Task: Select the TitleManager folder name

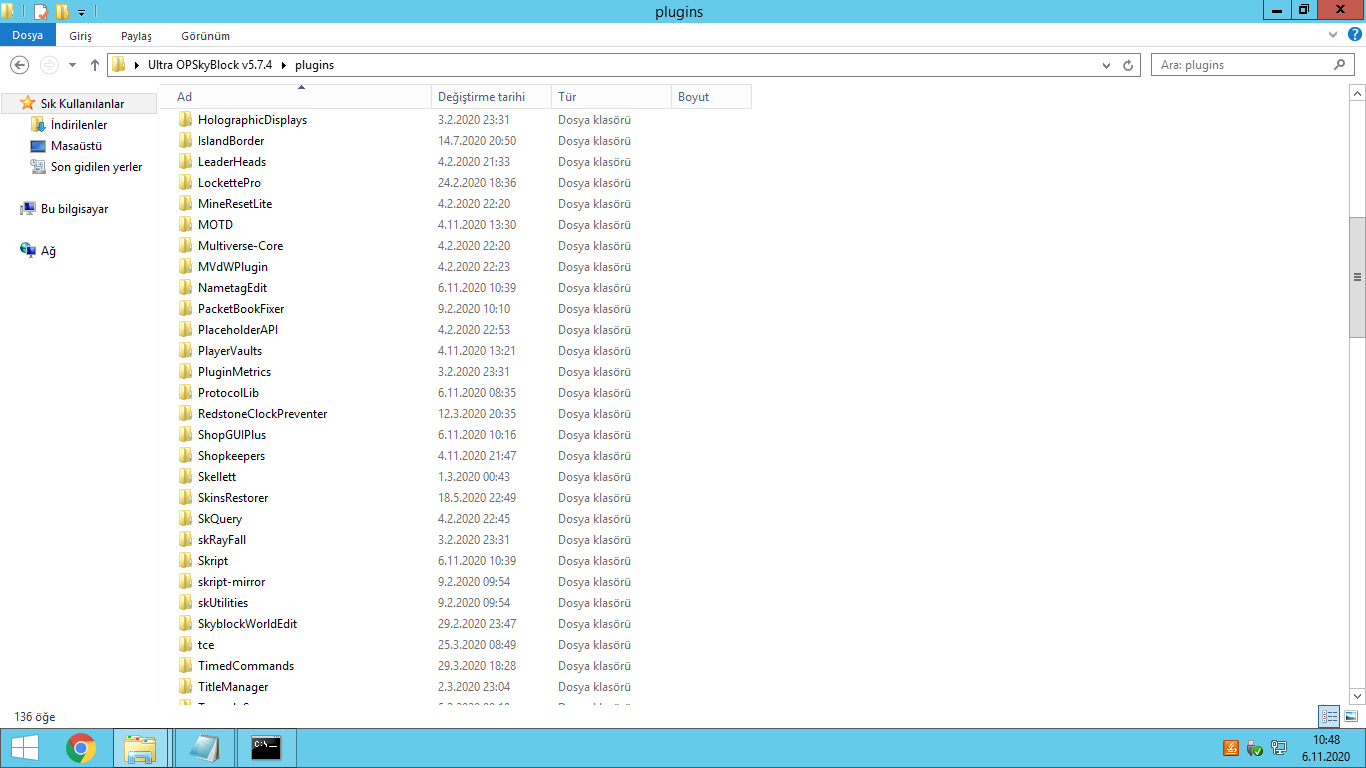Action: pos(233,687)
